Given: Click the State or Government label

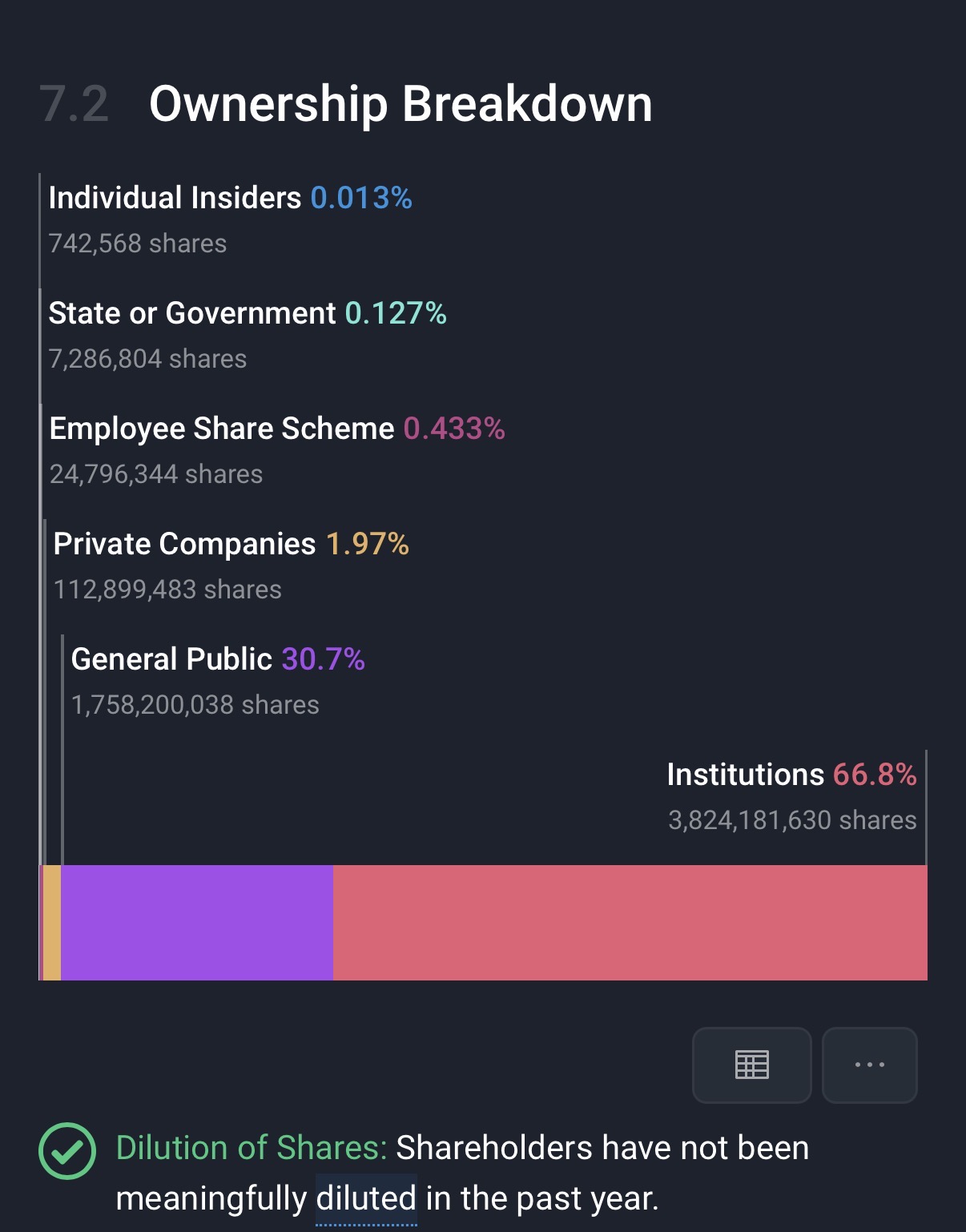Looking at the screenshot, I should [x=192, y=313].
